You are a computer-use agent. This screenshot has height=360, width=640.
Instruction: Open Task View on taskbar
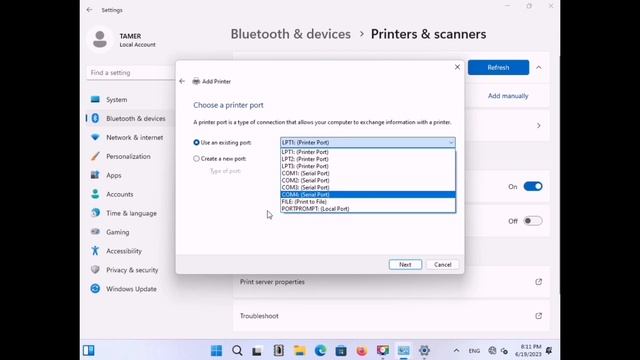(257, 350)
